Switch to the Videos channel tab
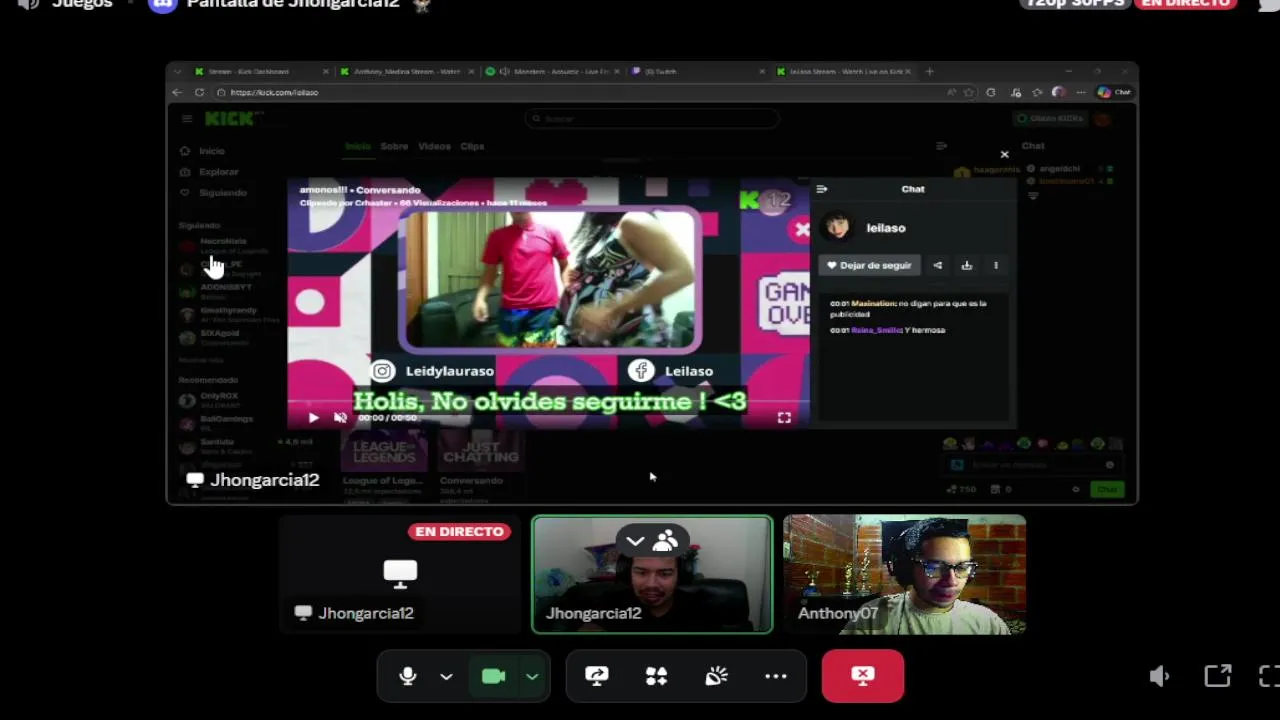This screenshot has height=720, width=1280. click(x=434, y=146)
